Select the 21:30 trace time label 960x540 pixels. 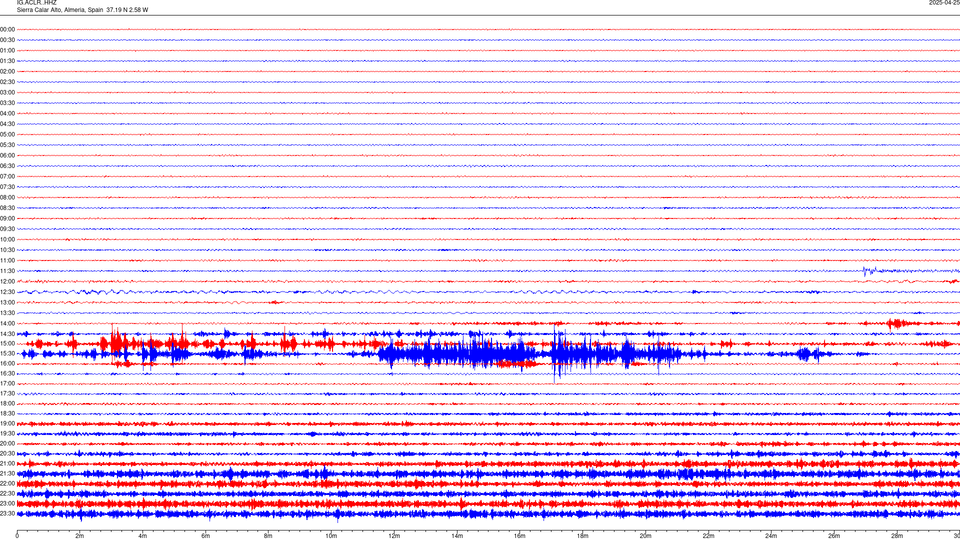[x=7, y=474]
